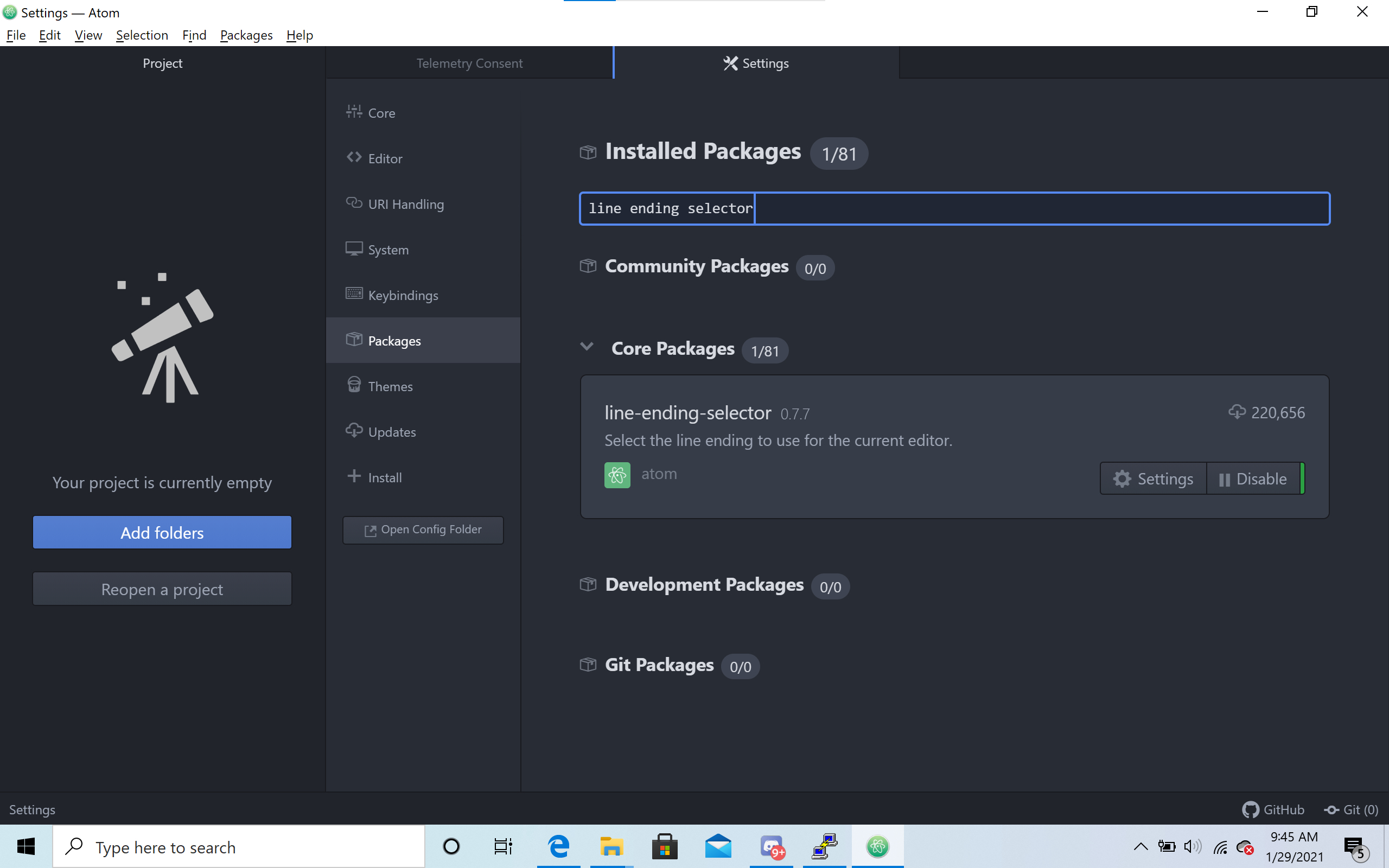The image size is (1389, 868).
Task: Click Development Packages heading
Action: pos(704,584)
